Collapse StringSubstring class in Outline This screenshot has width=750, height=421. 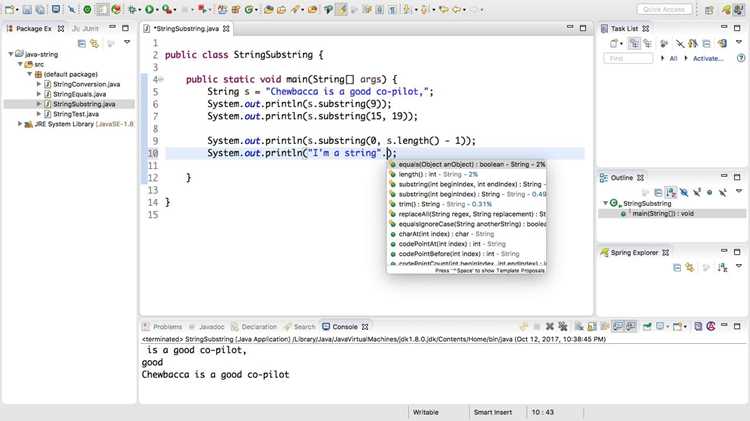pos(605,203)
